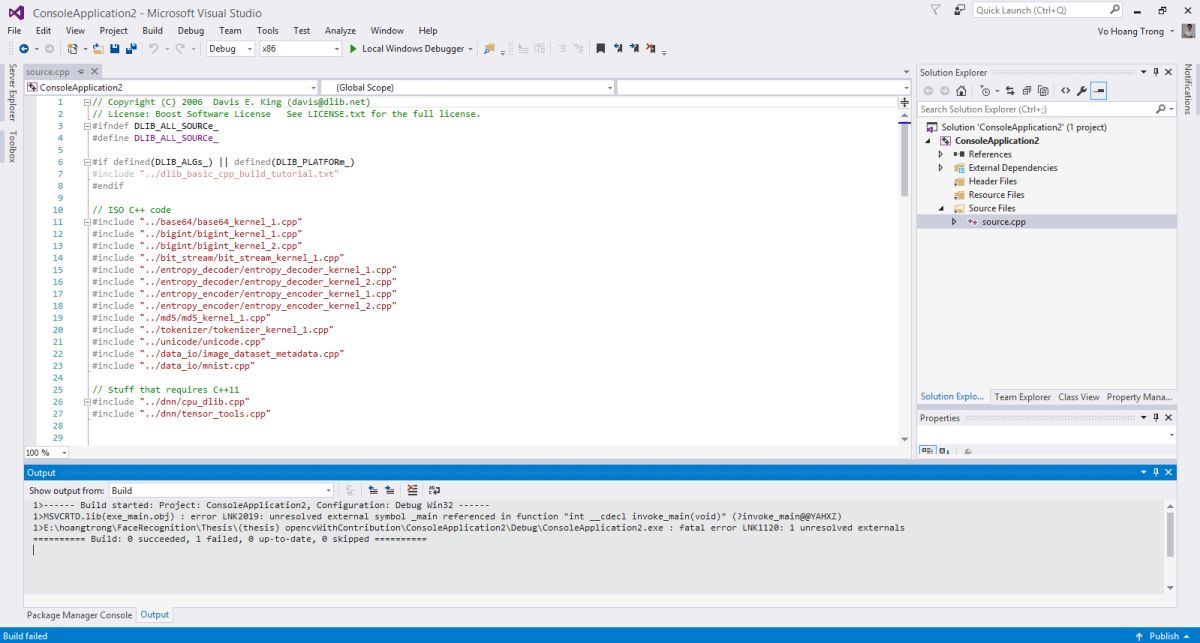This screenshot has width=1200, height=643.
Task: Go to next message icon in Output
Action: click(x=389, y=490)
